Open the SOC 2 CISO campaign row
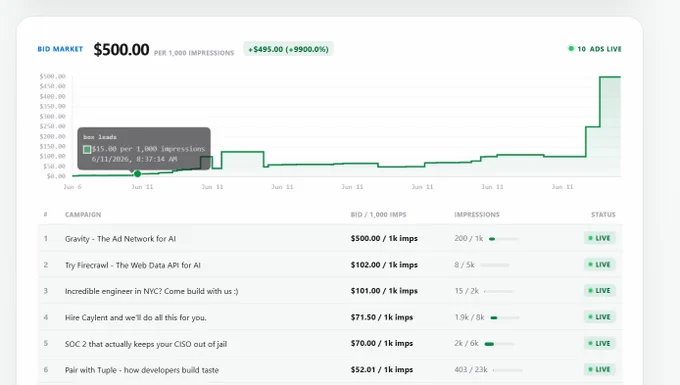 tap(330, 343)
